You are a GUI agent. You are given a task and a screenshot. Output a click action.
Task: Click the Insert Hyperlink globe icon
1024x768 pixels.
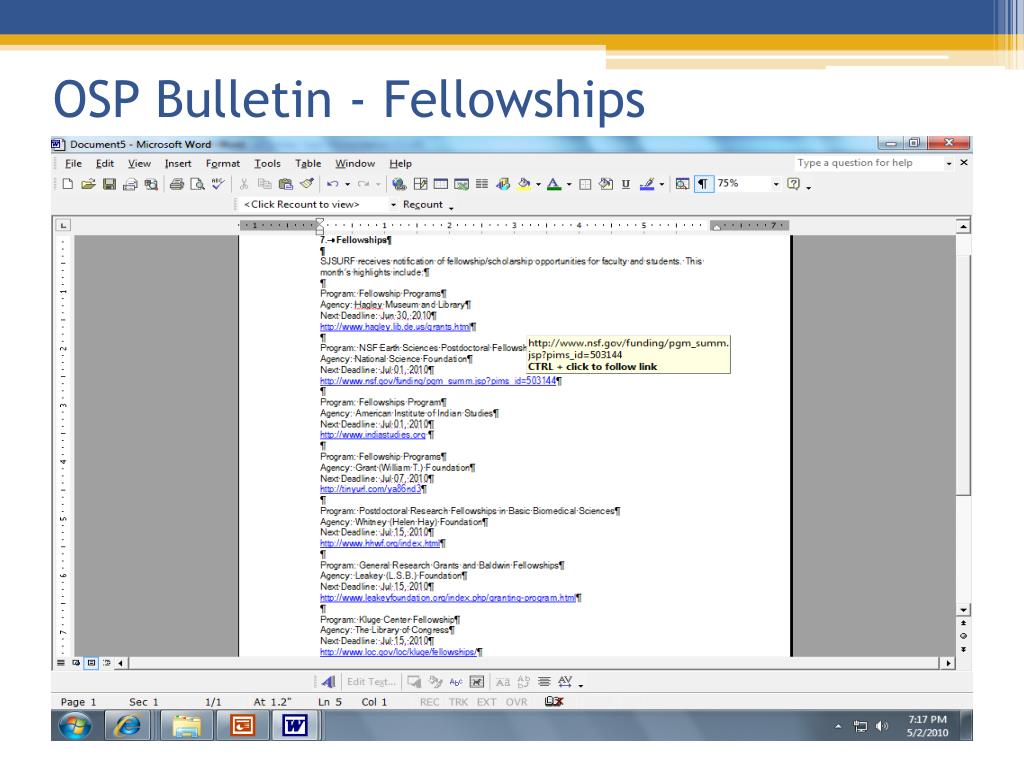coord(399,184)
